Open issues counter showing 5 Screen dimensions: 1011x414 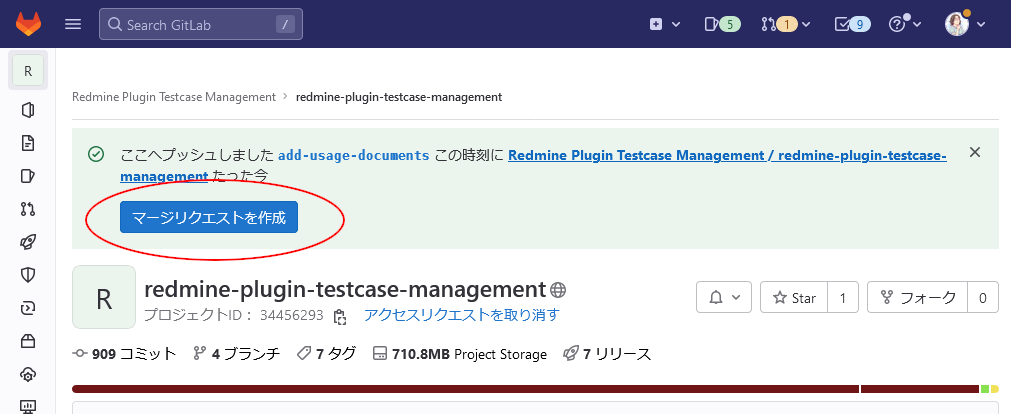pos(722,25)
